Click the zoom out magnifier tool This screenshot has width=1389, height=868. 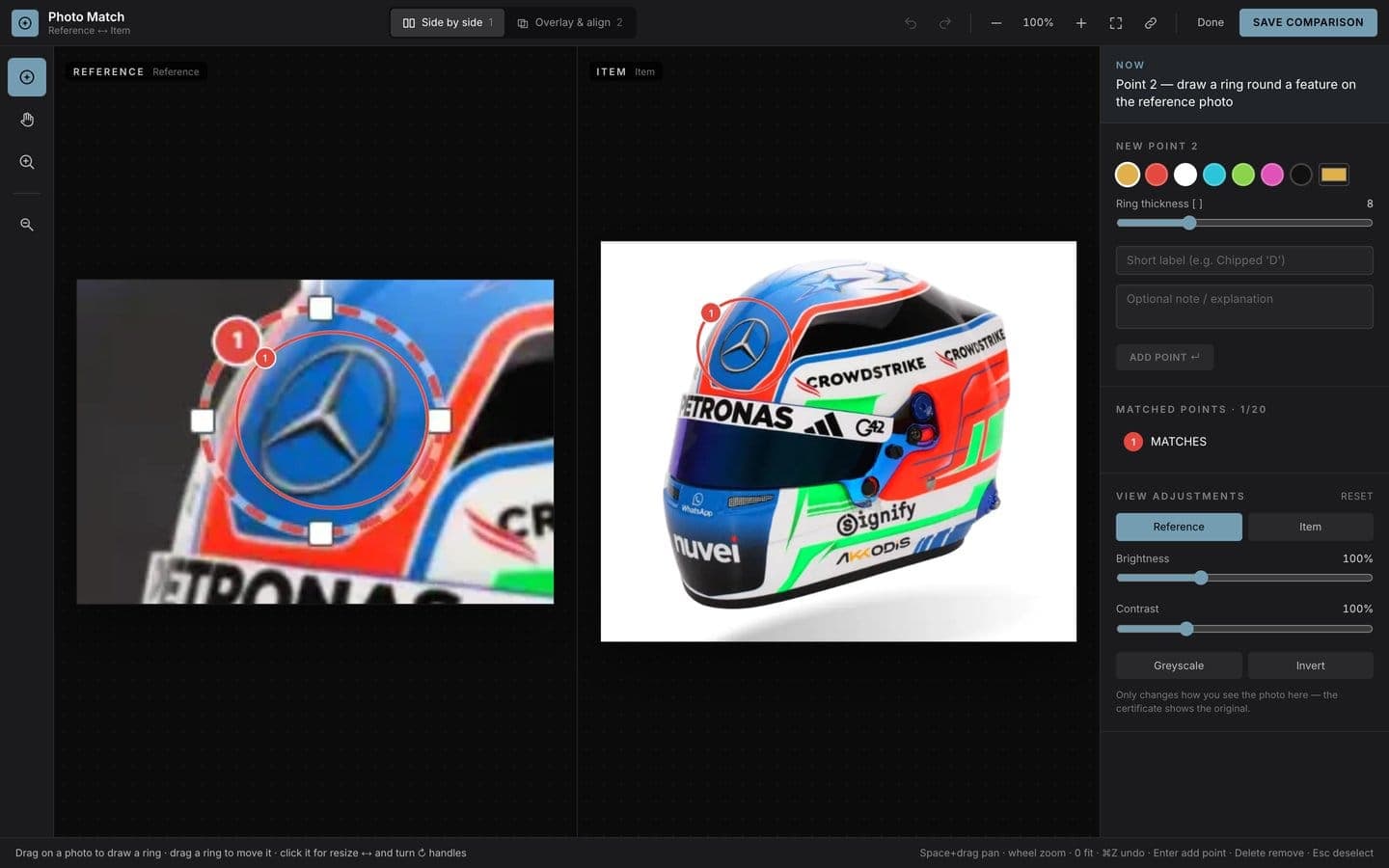tap(27, 225)
